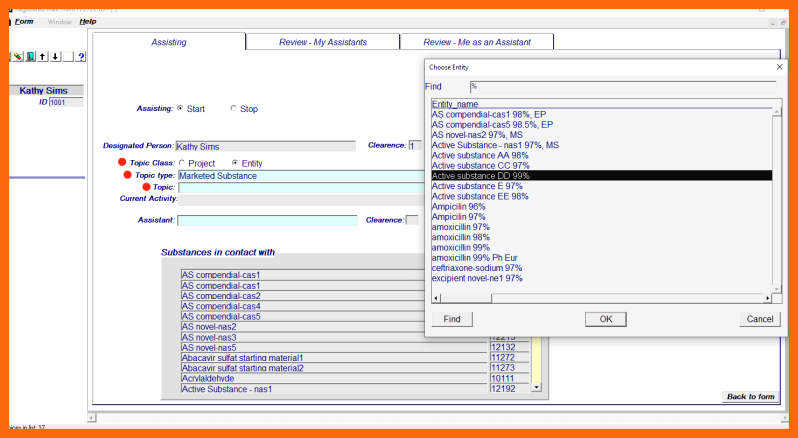Close the Choose Entity dialog with X
Viewport: 798px width, 438px height.
(779, 66)
